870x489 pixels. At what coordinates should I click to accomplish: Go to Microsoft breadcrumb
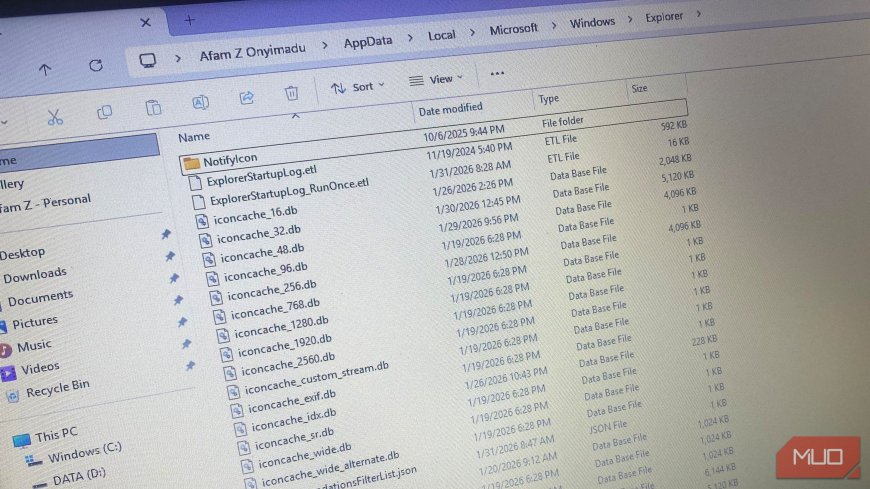pyautogui.click(x=513, y=29)
